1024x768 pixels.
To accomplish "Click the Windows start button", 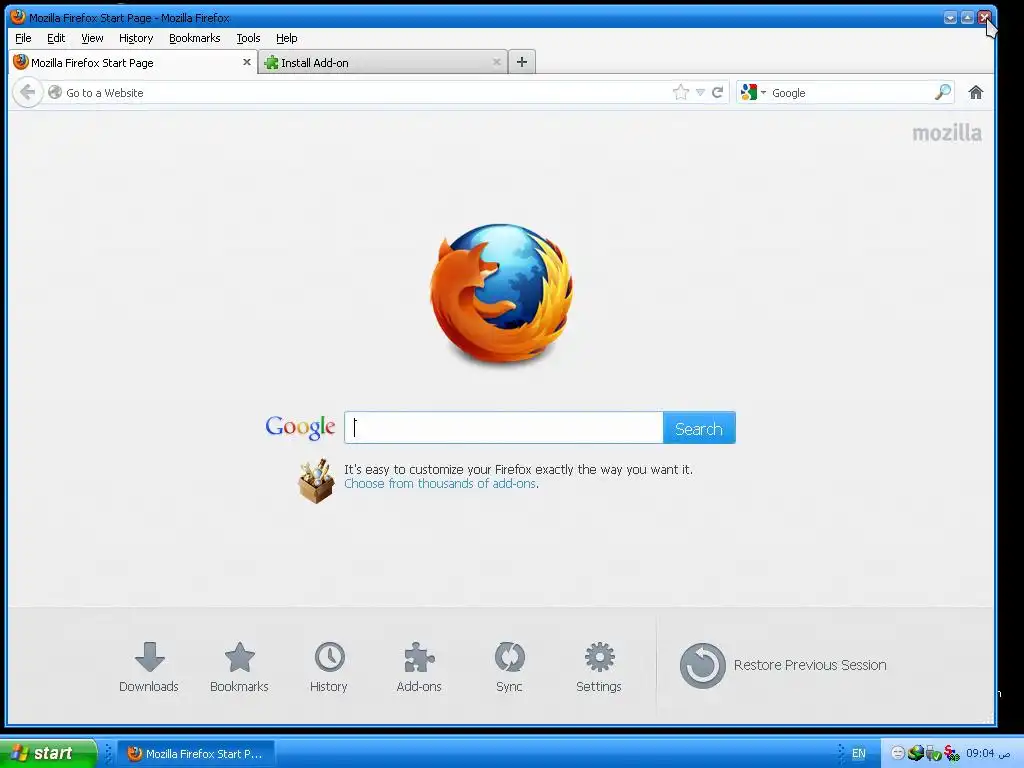I will pyautogui.click(x=48, y=753).
